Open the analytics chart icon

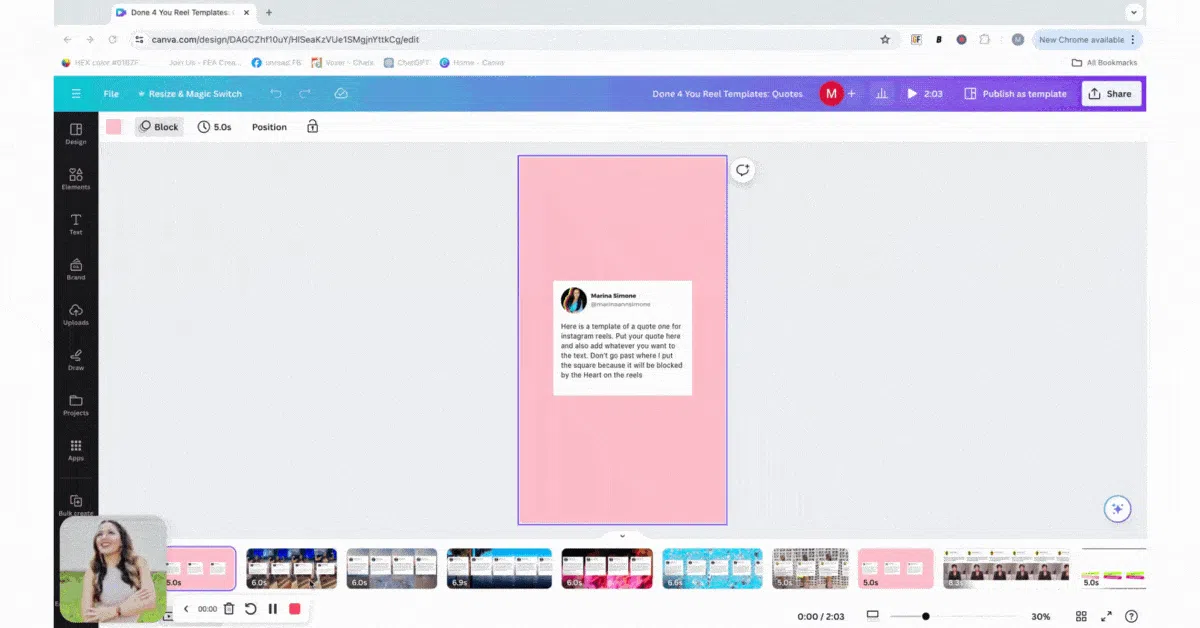(882, 94)
